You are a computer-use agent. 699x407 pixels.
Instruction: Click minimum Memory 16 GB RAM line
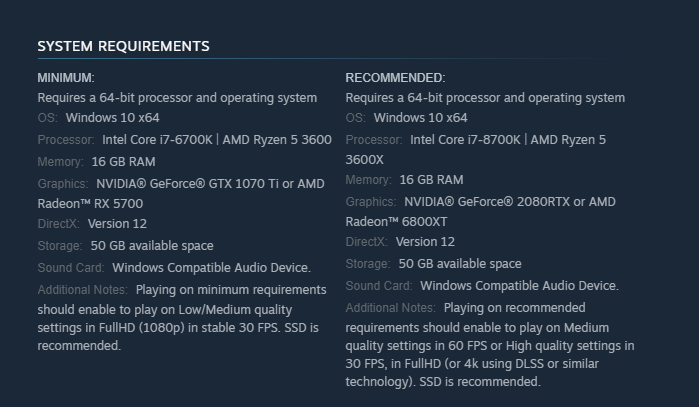(x=96, y=161)
